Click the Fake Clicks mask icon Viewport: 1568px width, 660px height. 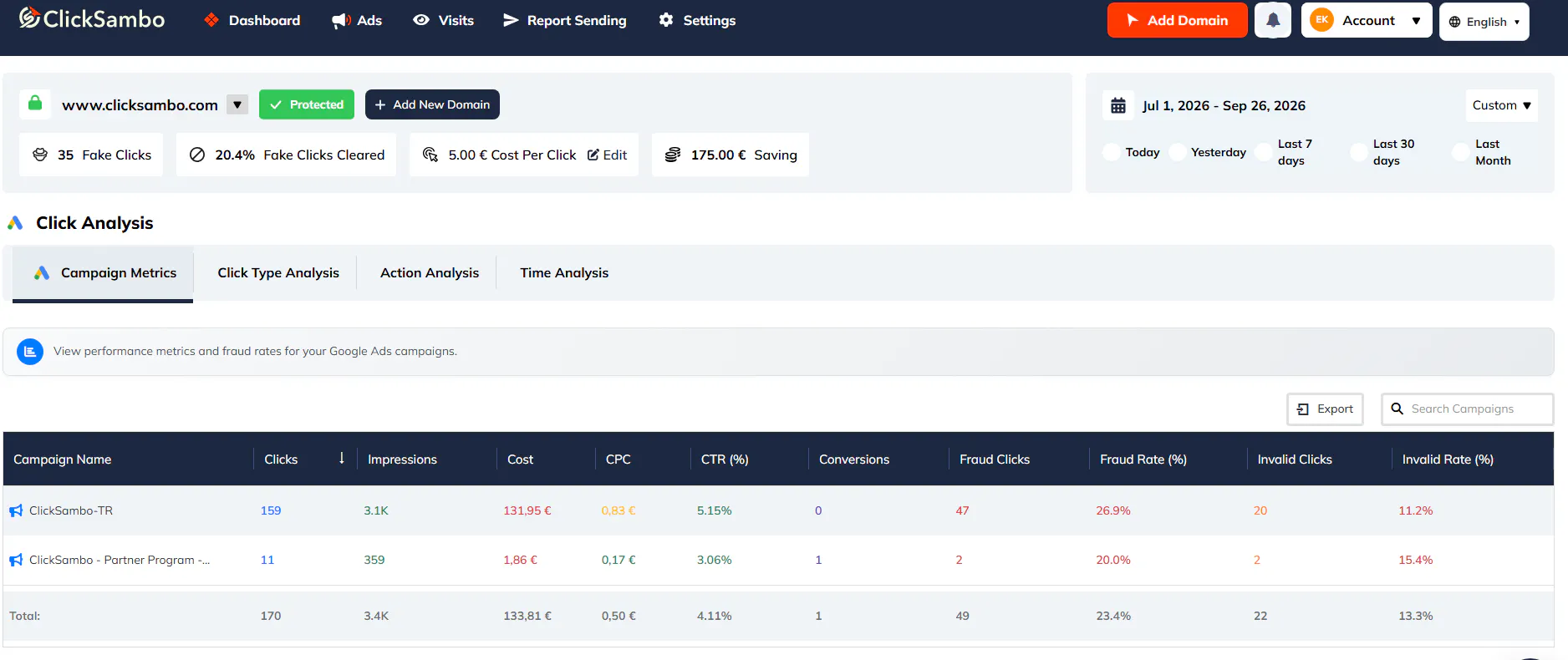(x=40, y=155)
